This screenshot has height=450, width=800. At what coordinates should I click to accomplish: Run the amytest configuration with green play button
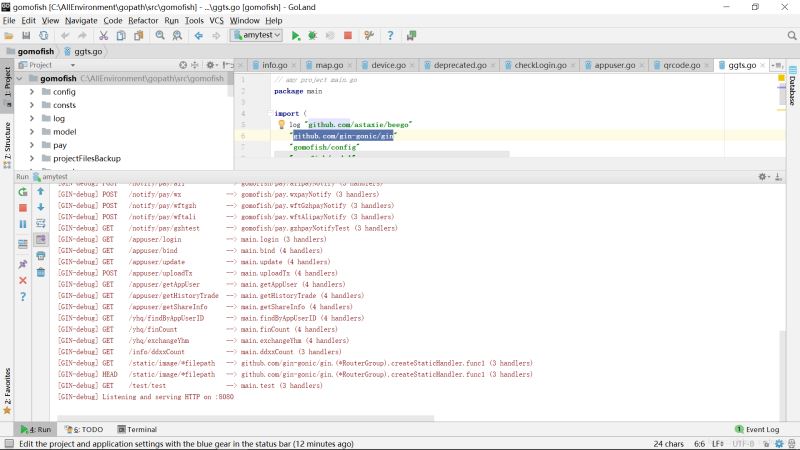click(x=296, y=36)
